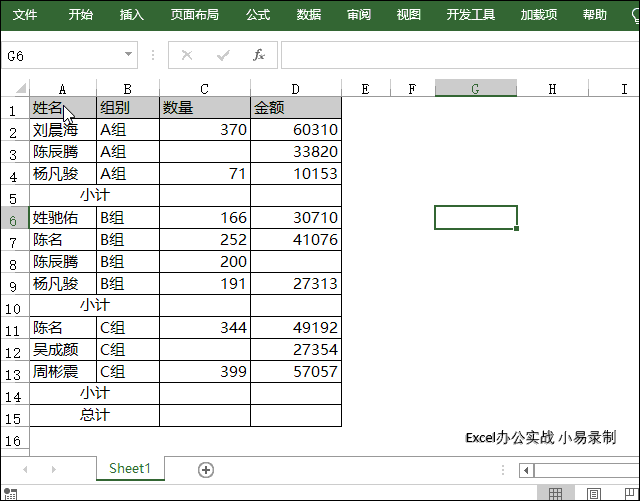The width and height of the screenshot is (640, 501).
Task: Open the 审阅 tab
Action: coord(359,15)
